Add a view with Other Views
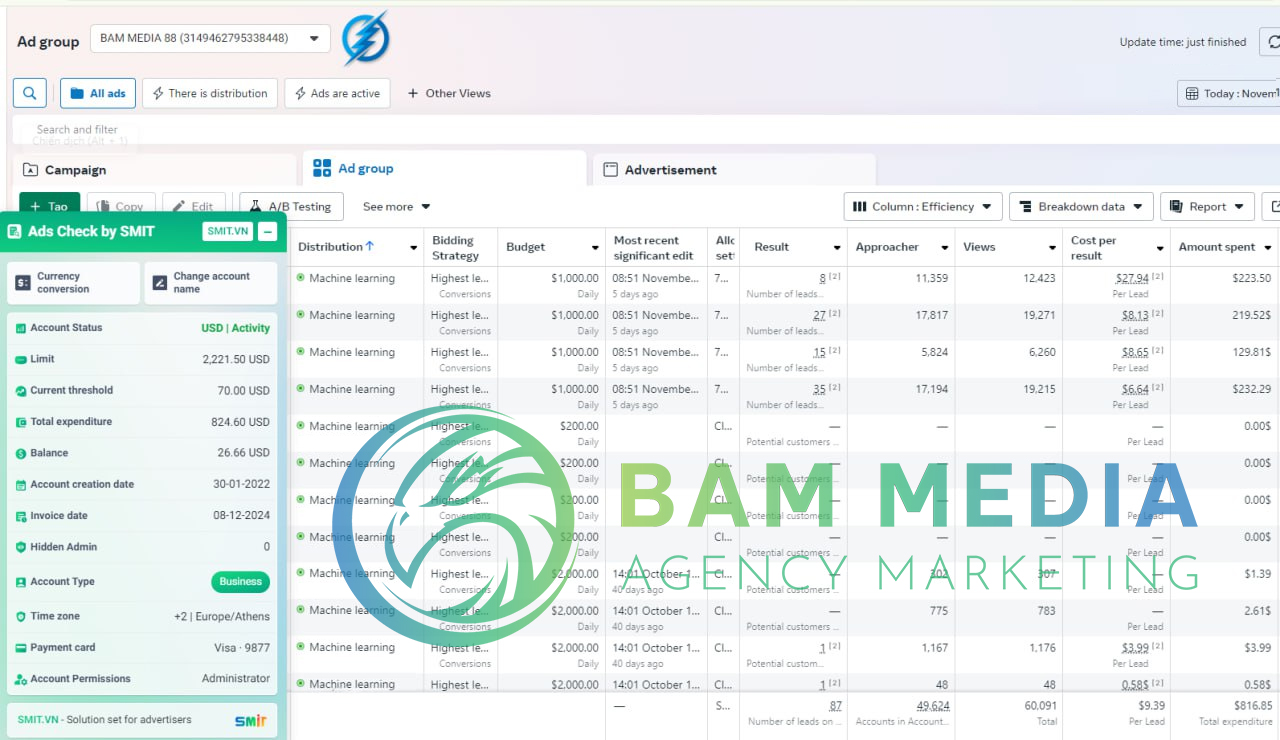The height and width of the screenshot is (740, 1280). click(449, 93)
